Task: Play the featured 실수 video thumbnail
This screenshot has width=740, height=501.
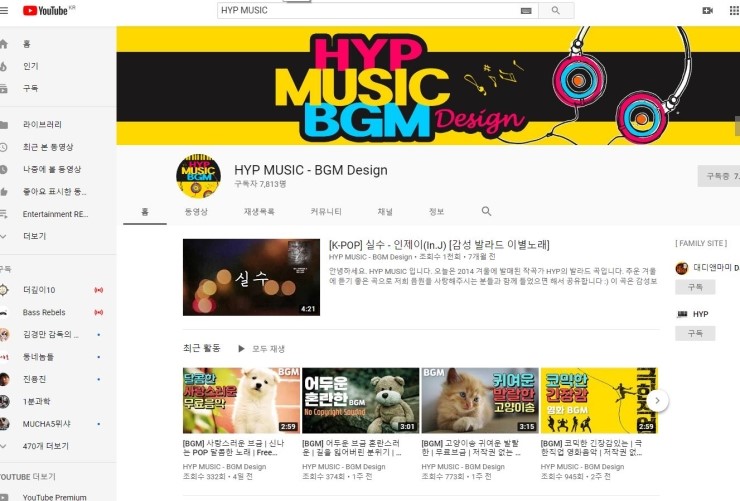Action: coord(251,277)
